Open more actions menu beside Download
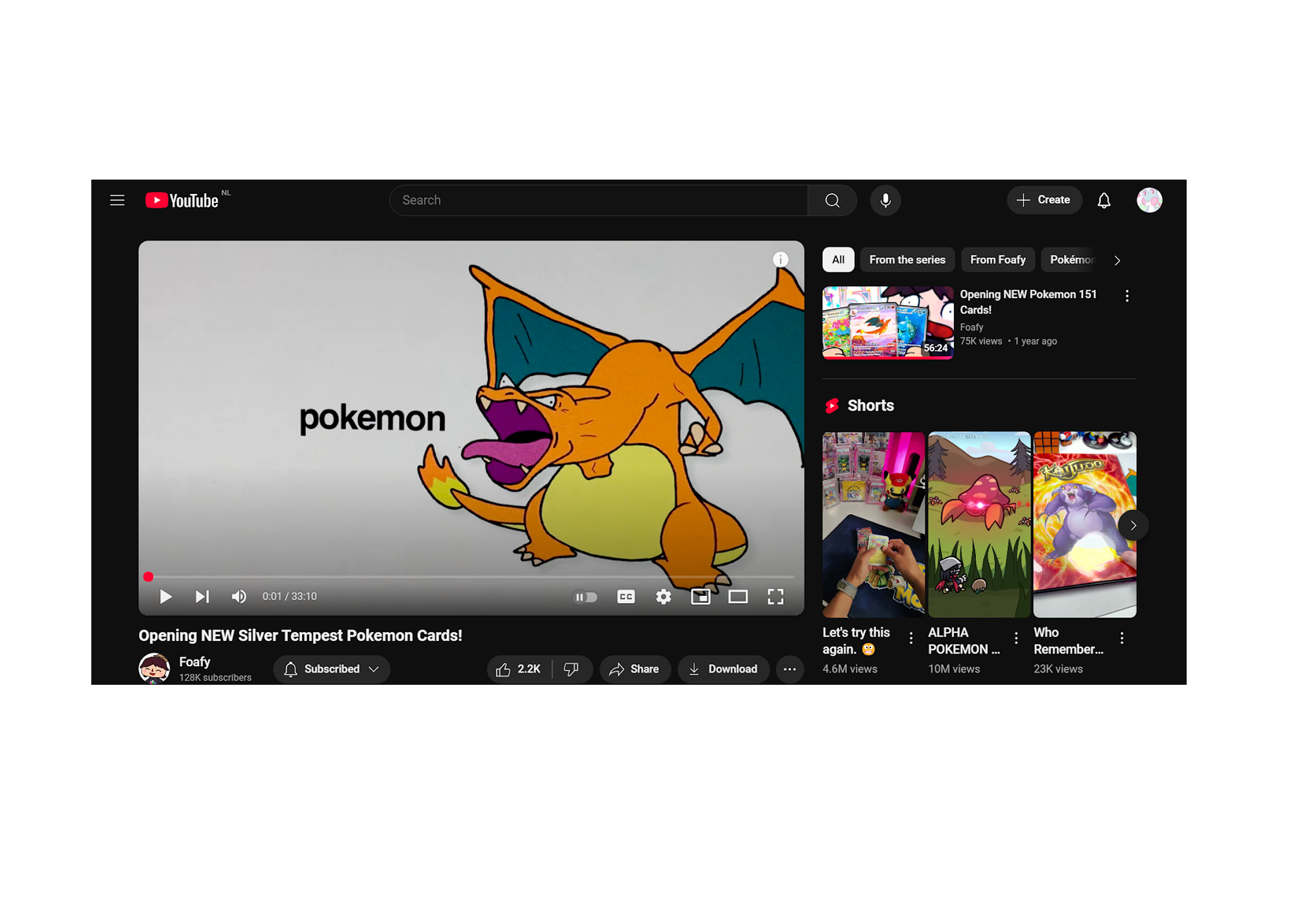 click(x=789, y=669)
